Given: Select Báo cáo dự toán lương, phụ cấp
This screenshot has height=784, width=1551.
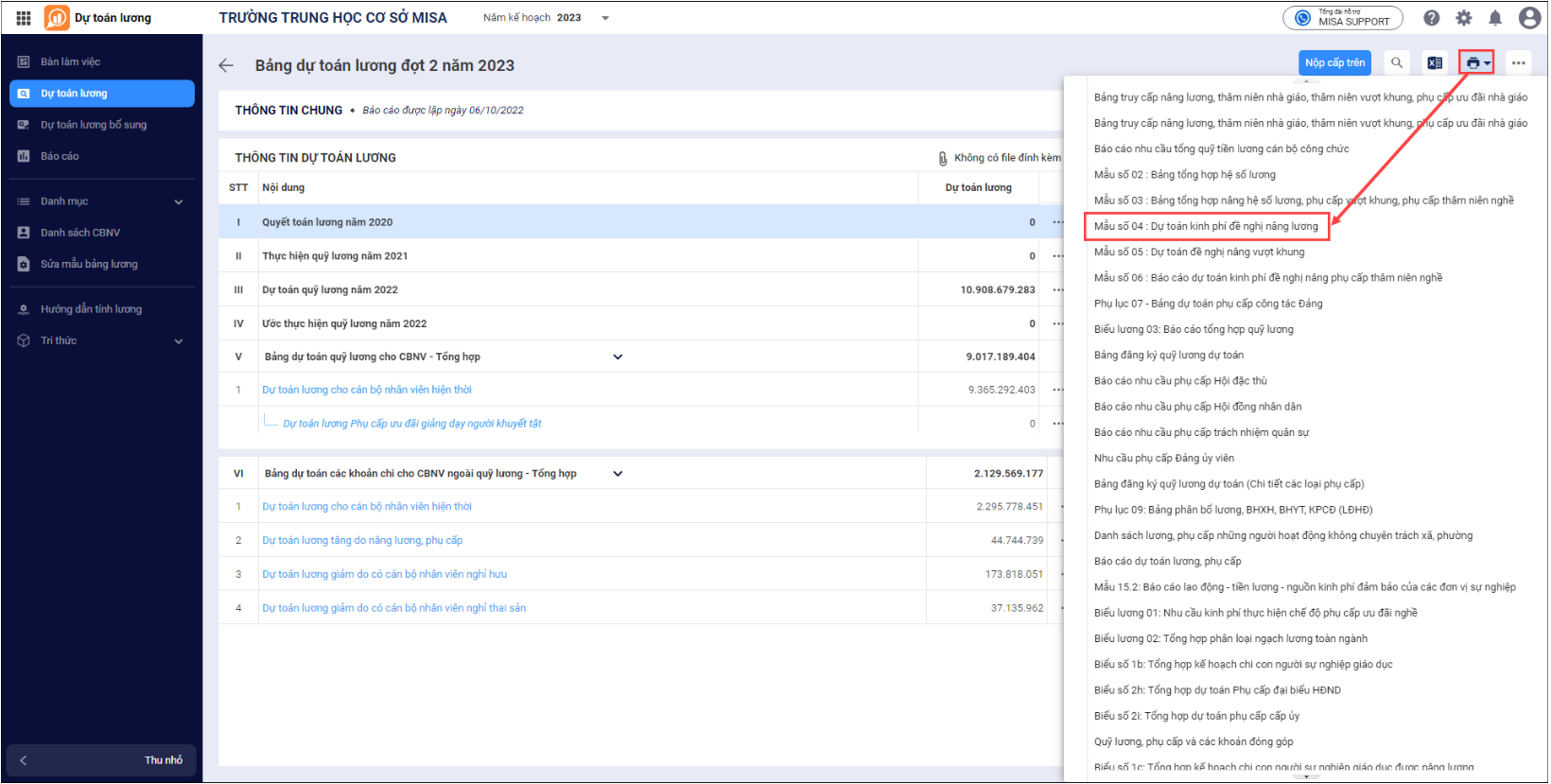Looking at the screenshot, I should tap(1168, 562).
